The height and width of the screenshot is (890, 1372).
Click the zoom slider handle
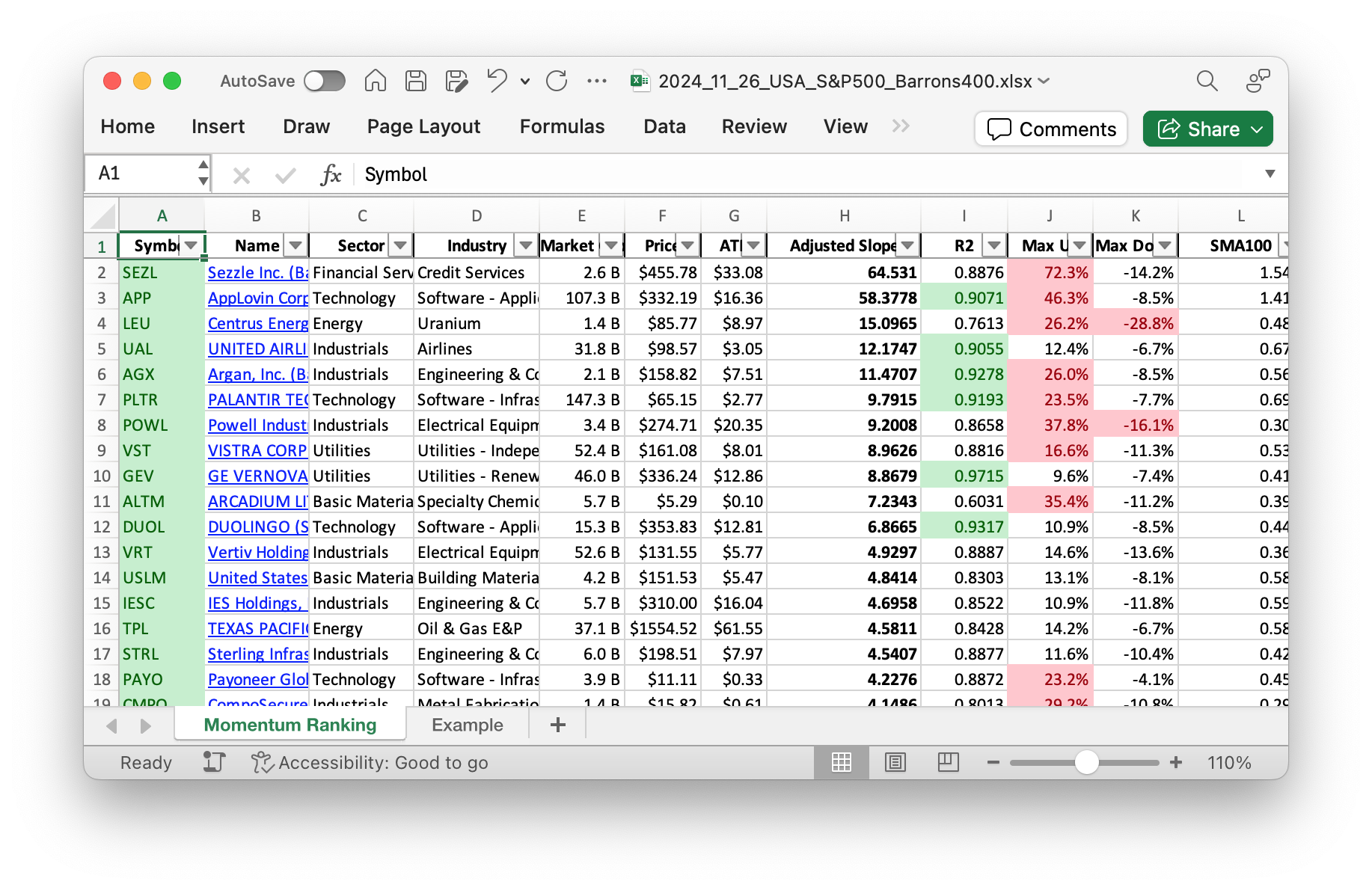[x=1086, y=762]
